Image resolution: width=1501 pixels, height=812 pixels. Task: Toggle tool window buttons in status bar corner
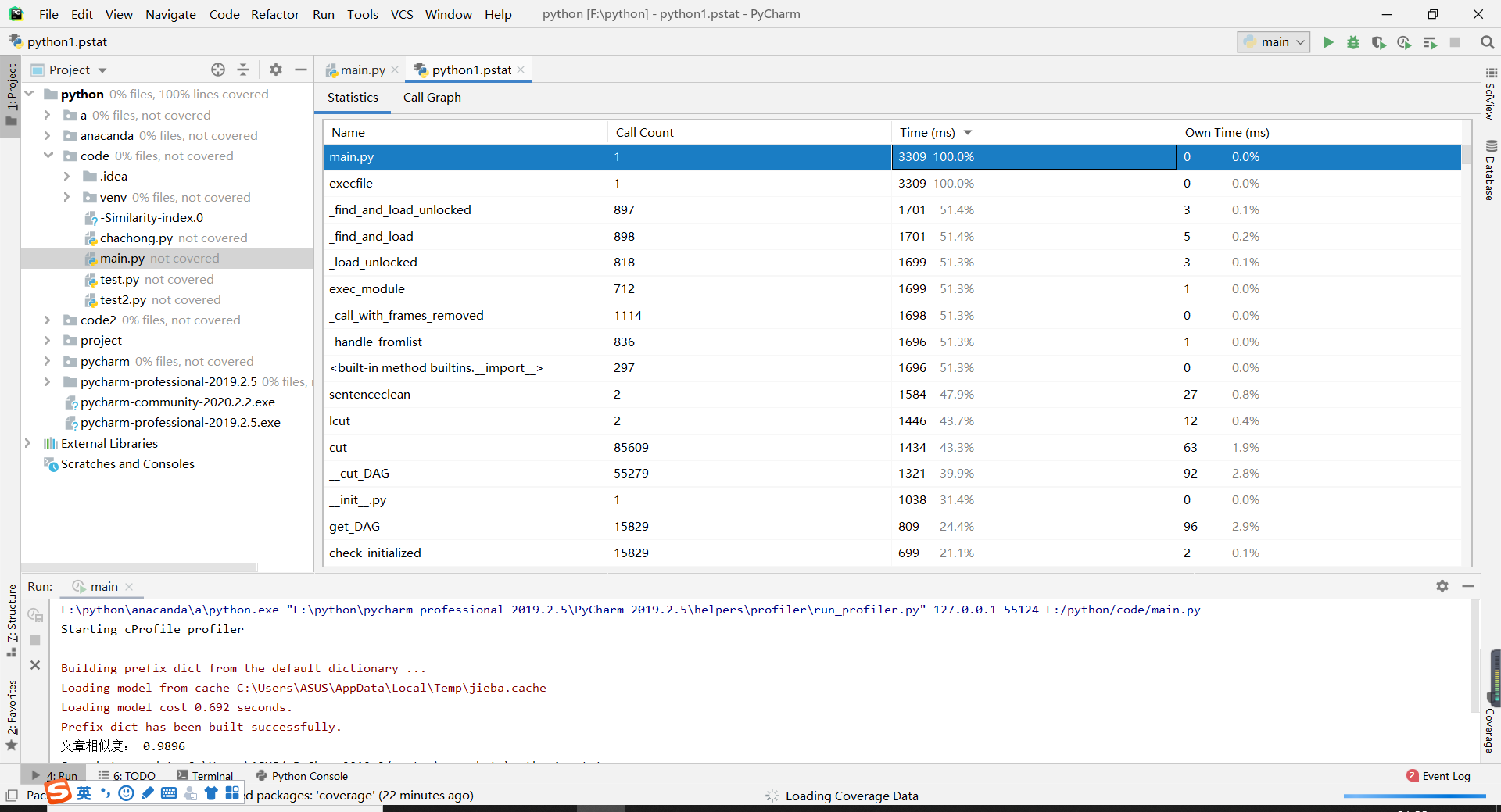tap(11, 796)
